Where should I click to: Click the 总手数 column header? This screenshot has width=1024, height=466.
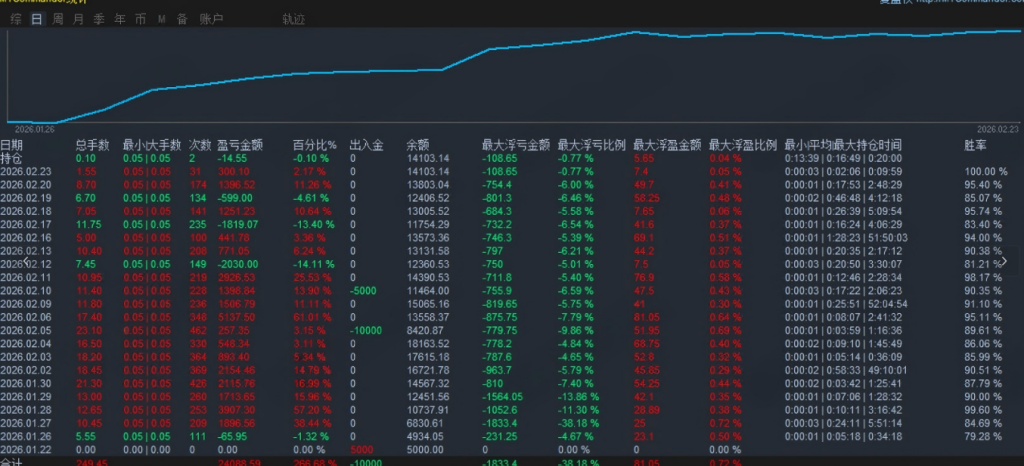pos(93,145)
